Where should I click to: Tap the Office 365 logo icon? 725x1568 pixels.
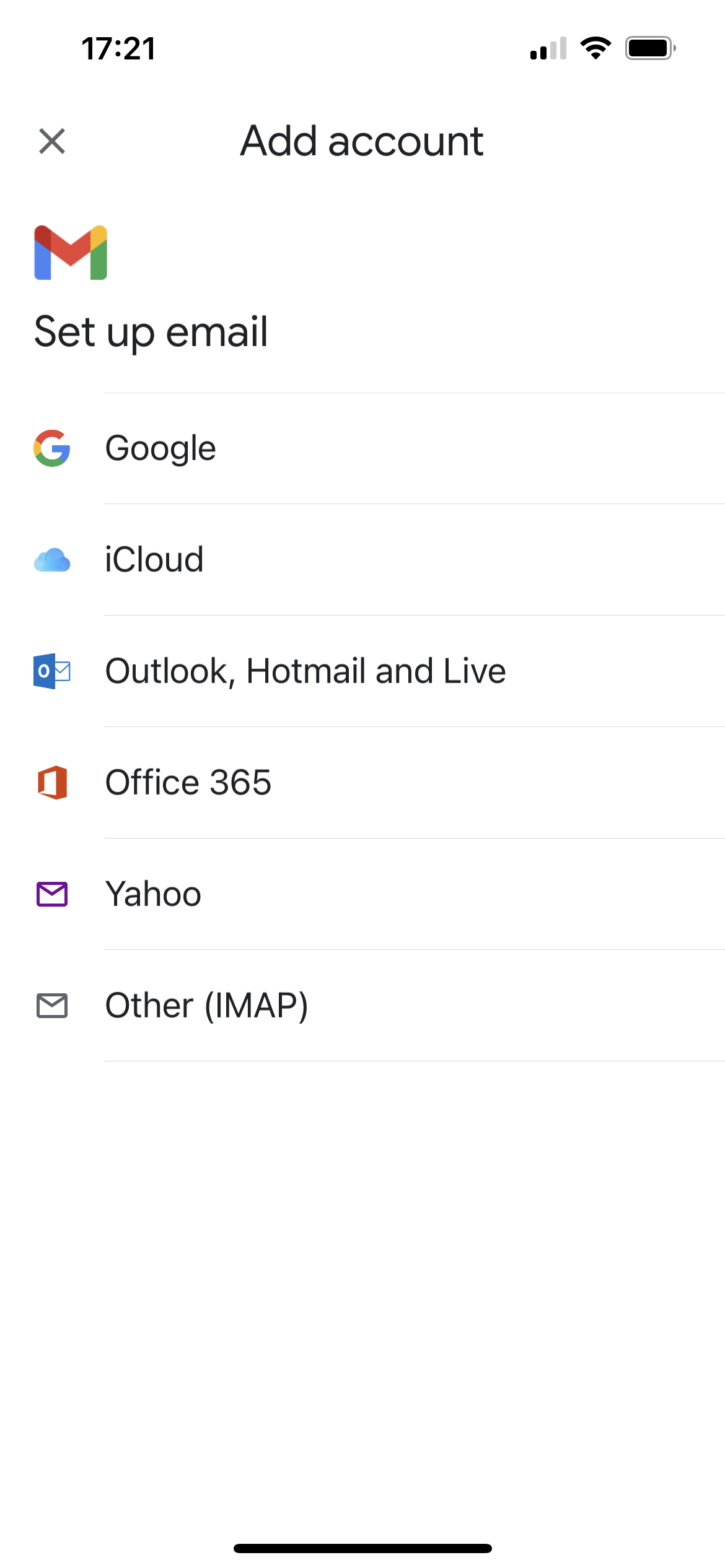(52, 782)
